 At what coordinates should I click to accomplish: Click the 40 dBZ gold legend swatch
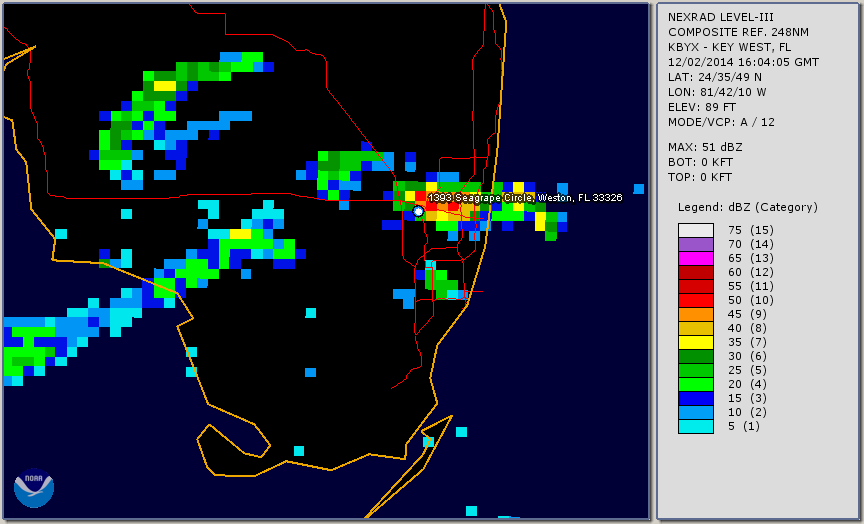(x=696, y=328)
